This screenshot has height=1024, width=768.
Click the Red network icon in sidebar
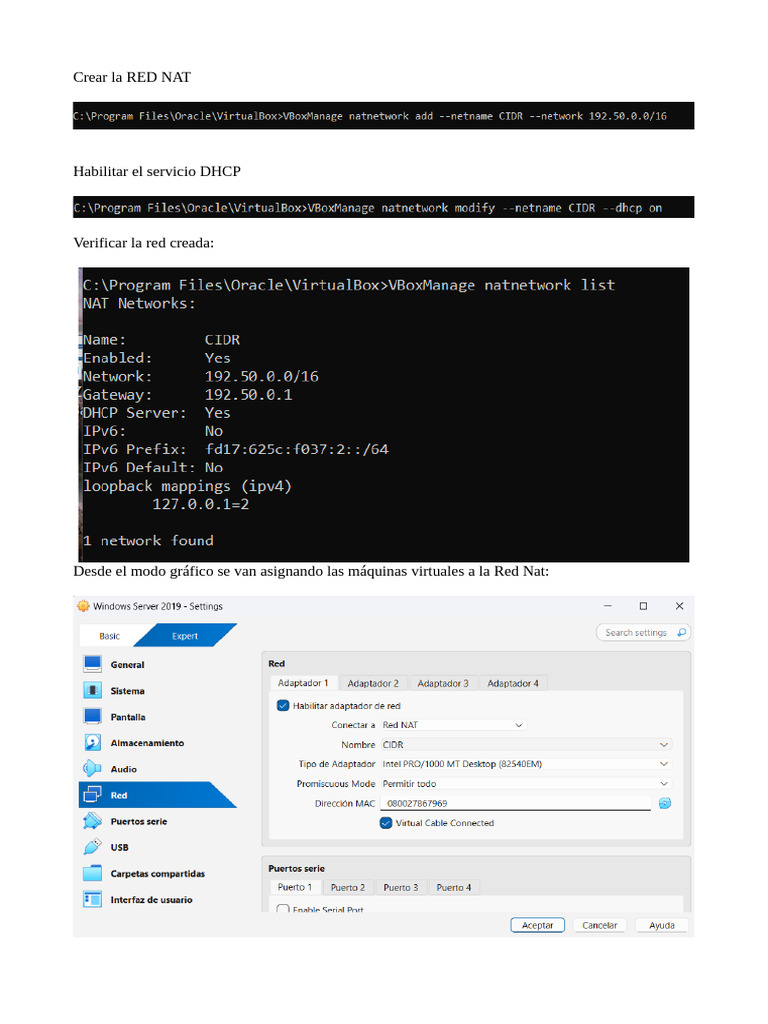click(x=93, y=795)
